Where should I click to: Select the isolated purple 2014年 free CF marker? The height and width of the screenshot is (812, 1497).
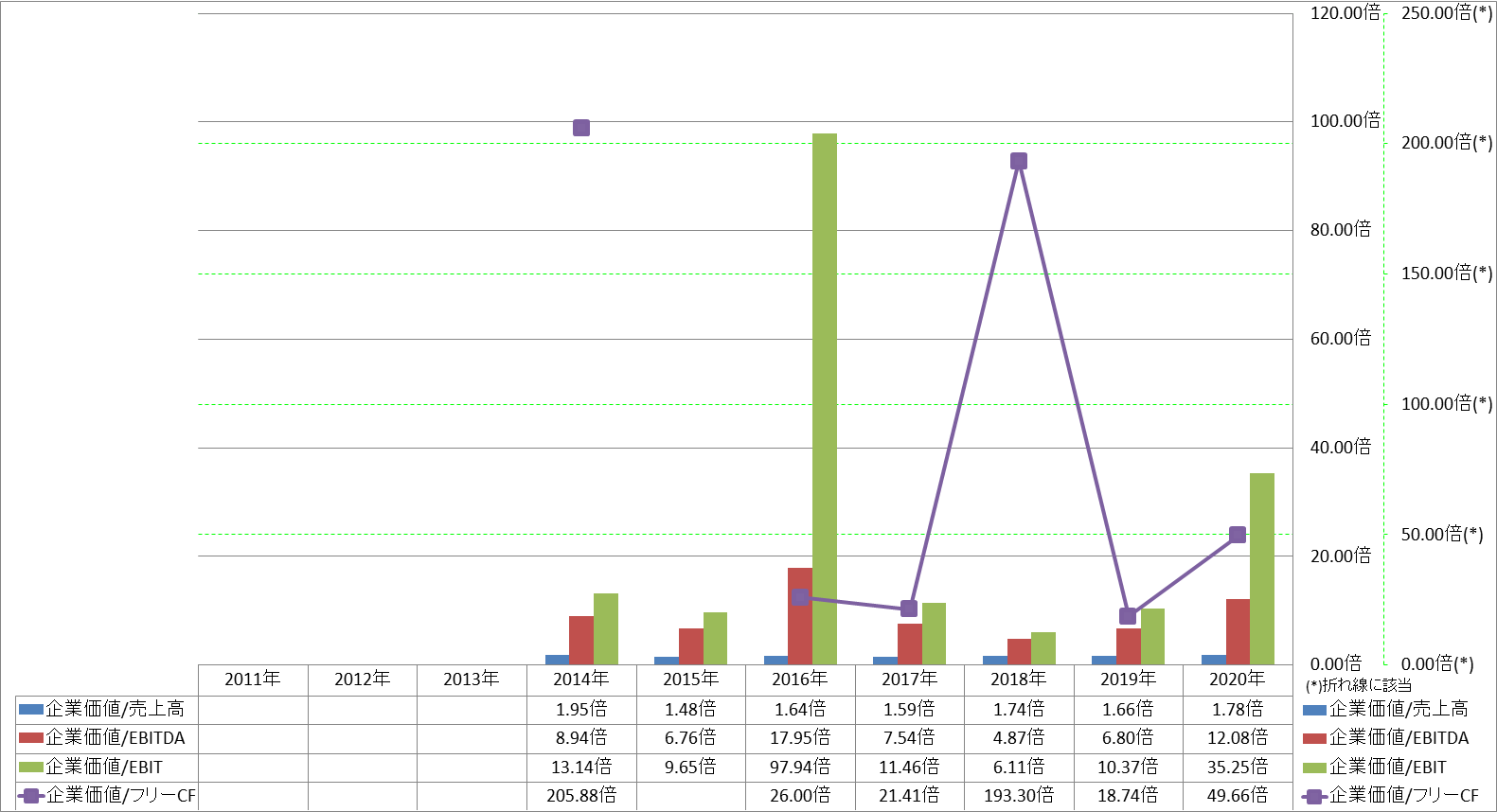point(581,128)
